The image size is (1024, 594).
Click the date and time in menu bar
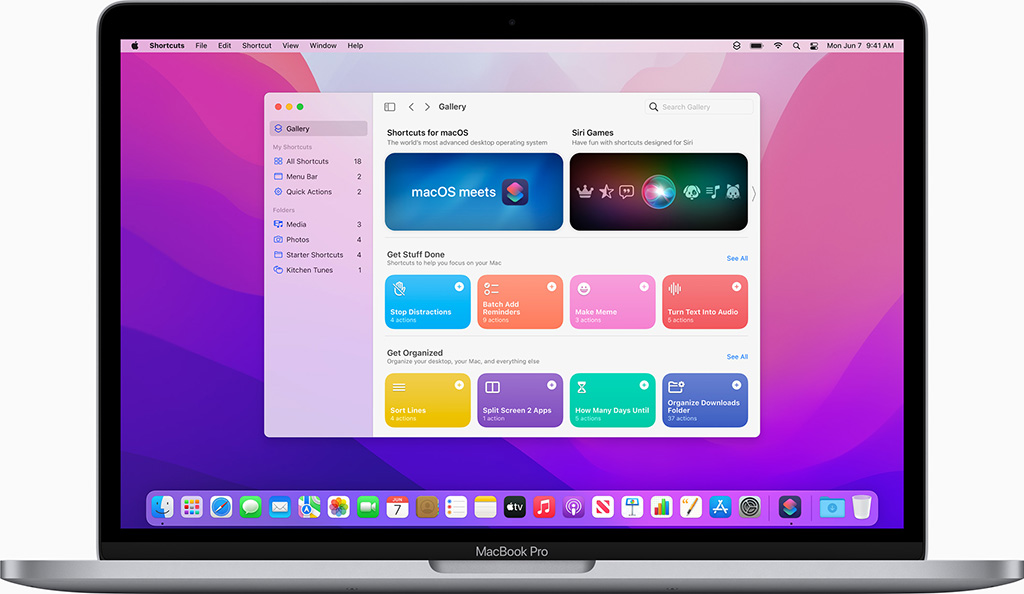coord(860,46)
